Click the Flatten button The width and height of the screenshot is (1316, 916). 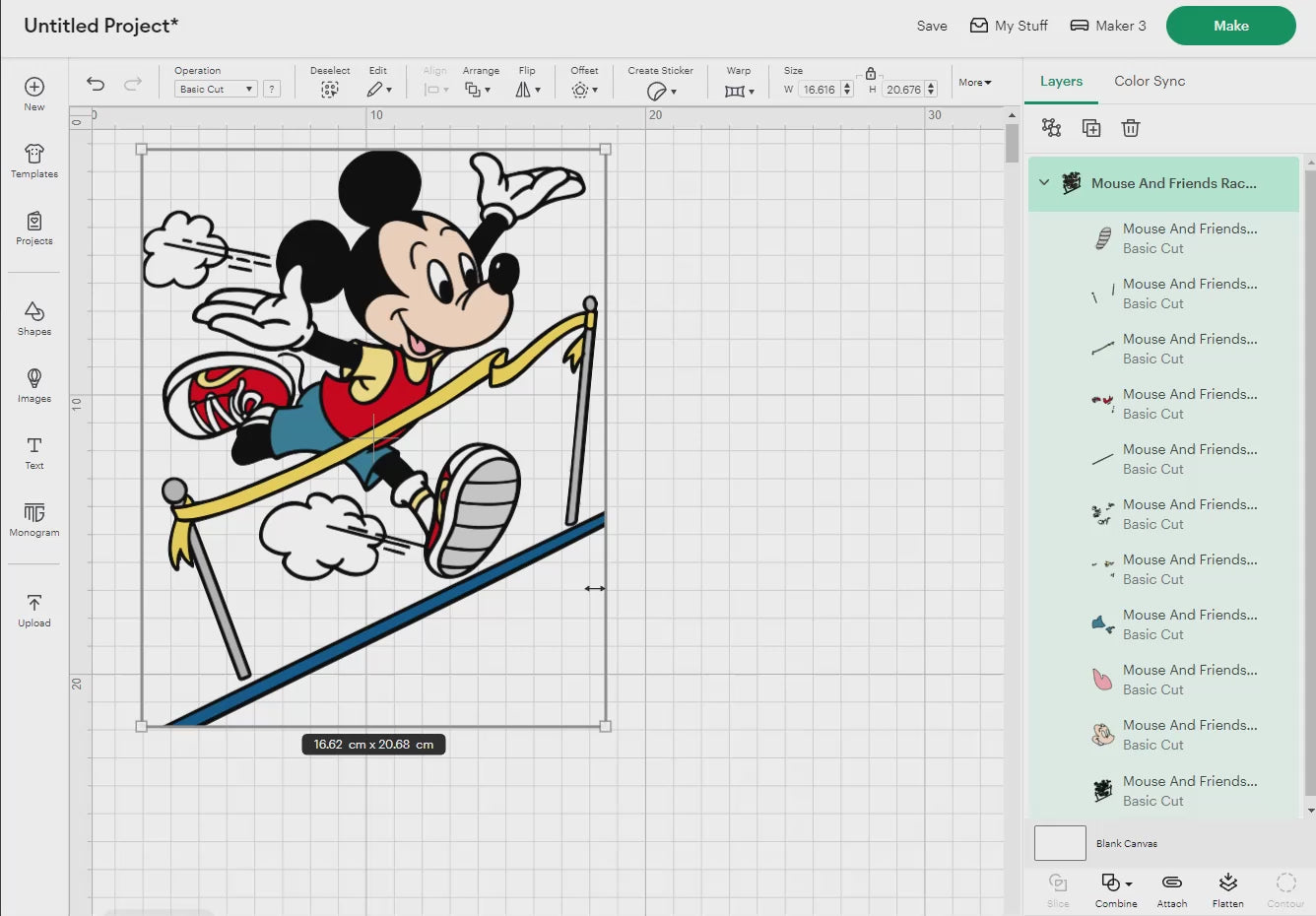pyautogui.click(x=1228, y=889)
